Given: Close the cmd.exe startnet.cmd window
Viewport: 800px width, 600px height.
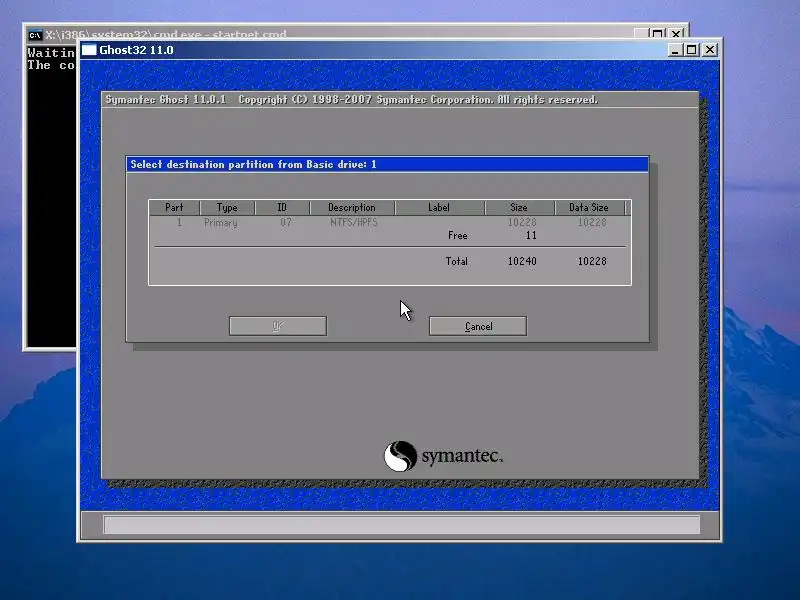Looking at the screenshot, I should coord(676,34).
